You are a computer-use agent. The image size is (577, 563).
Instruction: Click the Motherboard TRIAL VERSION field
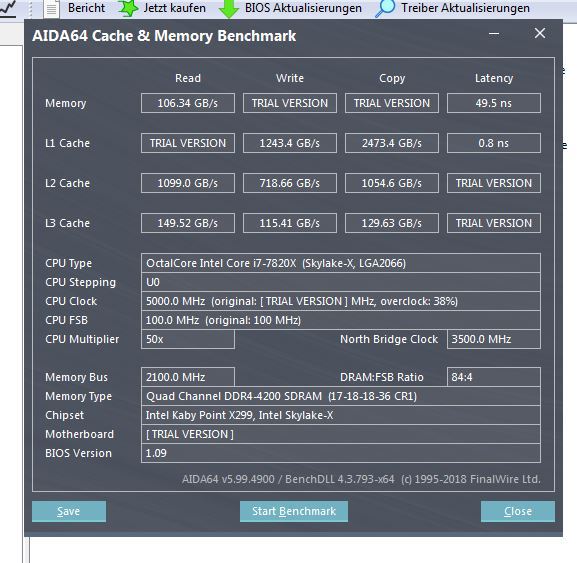pyautogui.click(x=341, y=434)
